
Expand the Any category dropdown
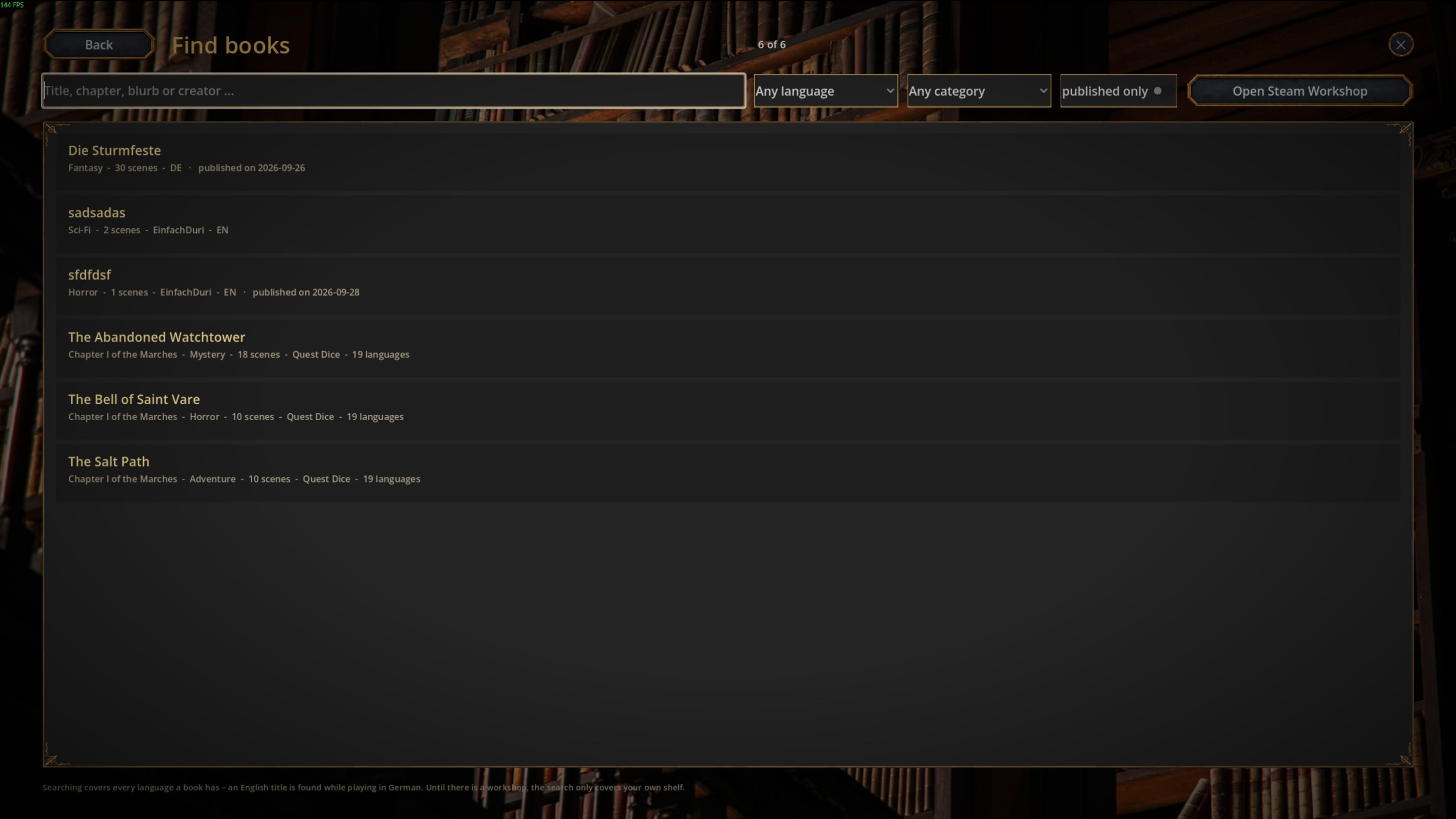(x=978, y=91)
